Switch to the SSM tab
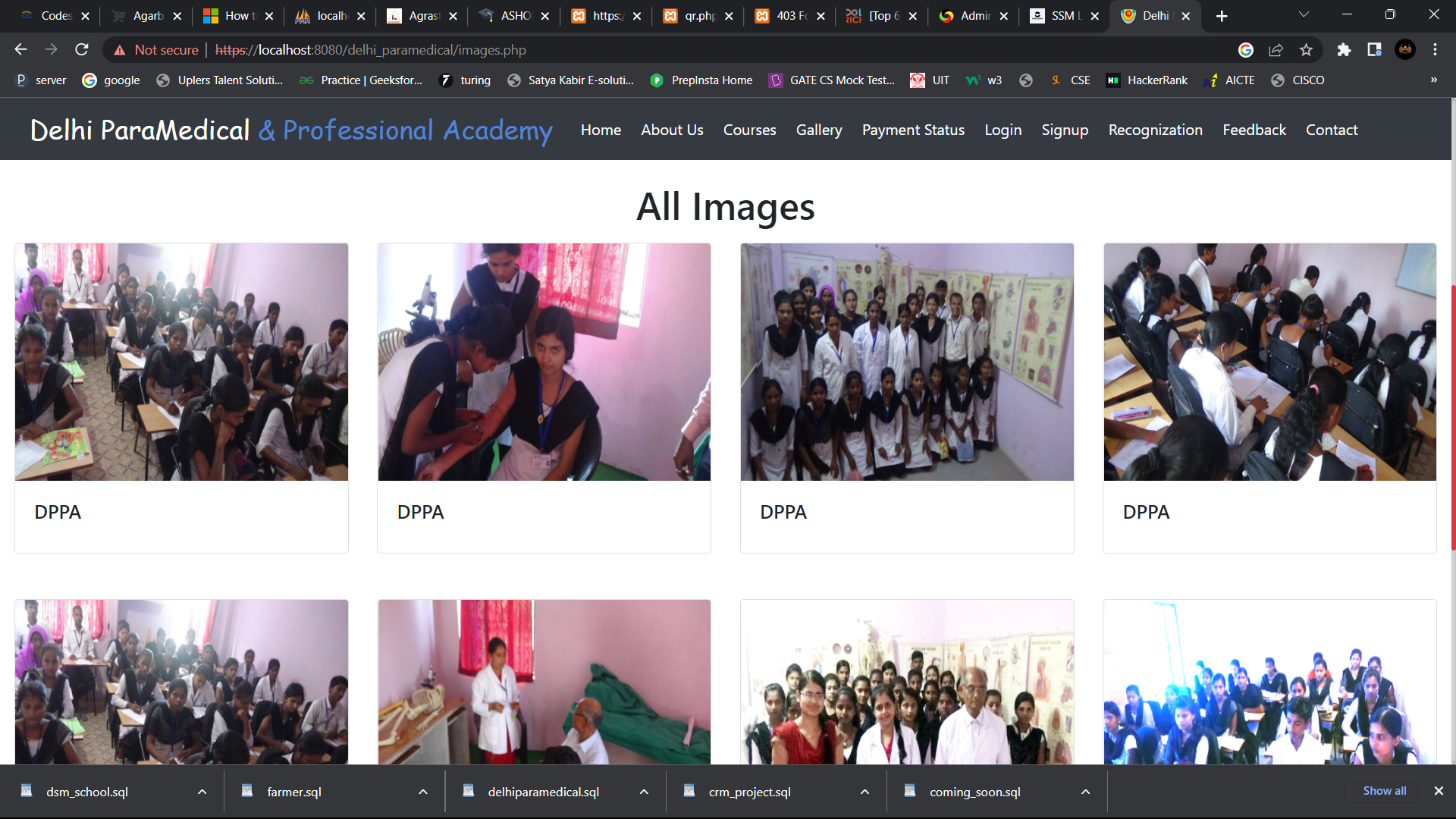Viewport: 1456px width, 819px height. (1057, 16)
